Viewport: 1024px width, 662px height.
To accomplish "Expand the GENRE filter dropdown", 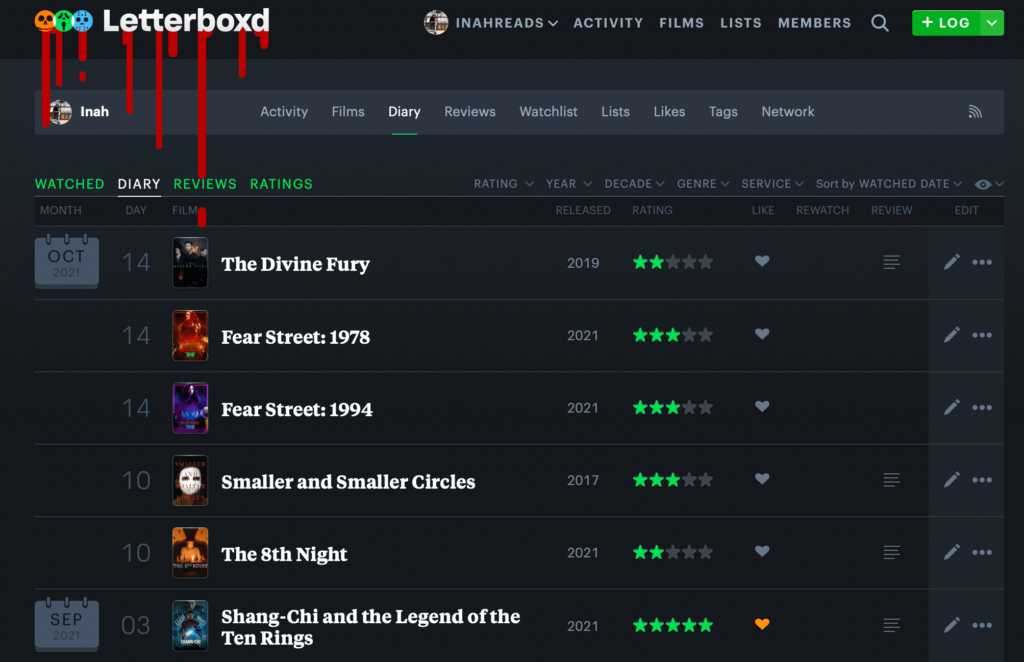I will pos(703,184).
